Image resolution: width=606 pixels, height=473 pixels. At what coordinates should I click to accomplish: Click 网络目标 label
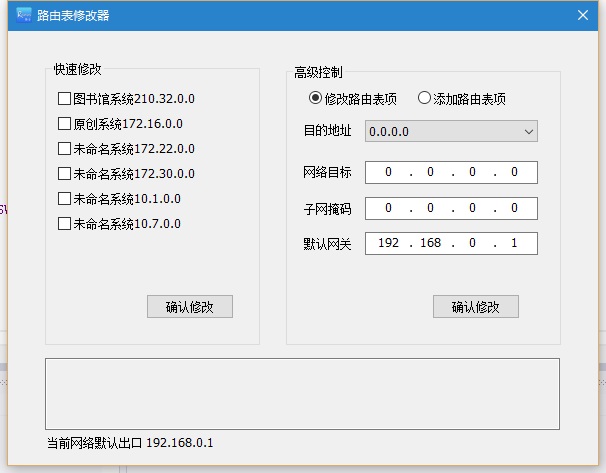coord(327,172)
